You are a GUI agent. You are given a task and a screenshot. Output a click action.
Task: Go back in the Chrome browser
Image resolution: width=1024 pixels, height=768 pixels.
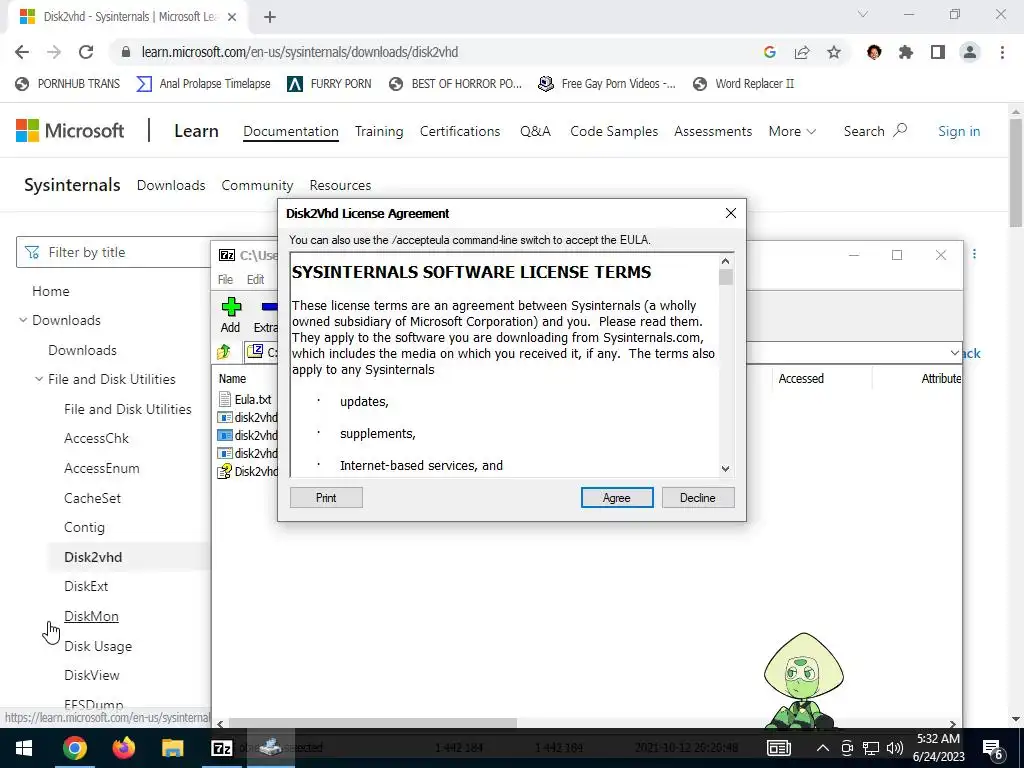coord(22,52)
